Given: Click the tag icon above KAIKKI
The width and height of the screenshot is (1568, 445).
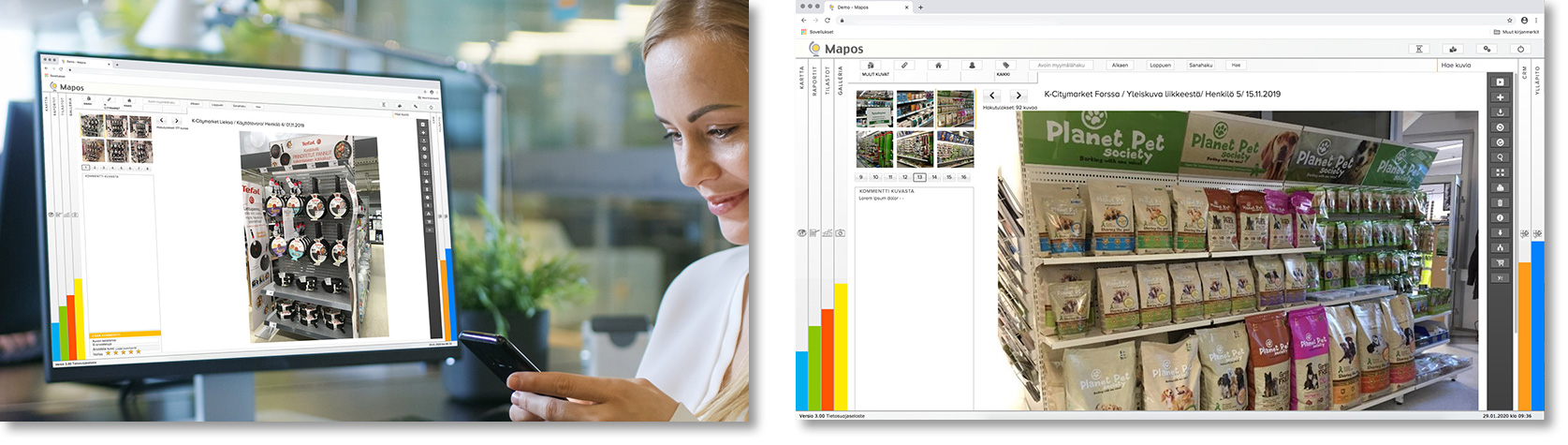Looking at the screenshot, I should (1005, 66).
